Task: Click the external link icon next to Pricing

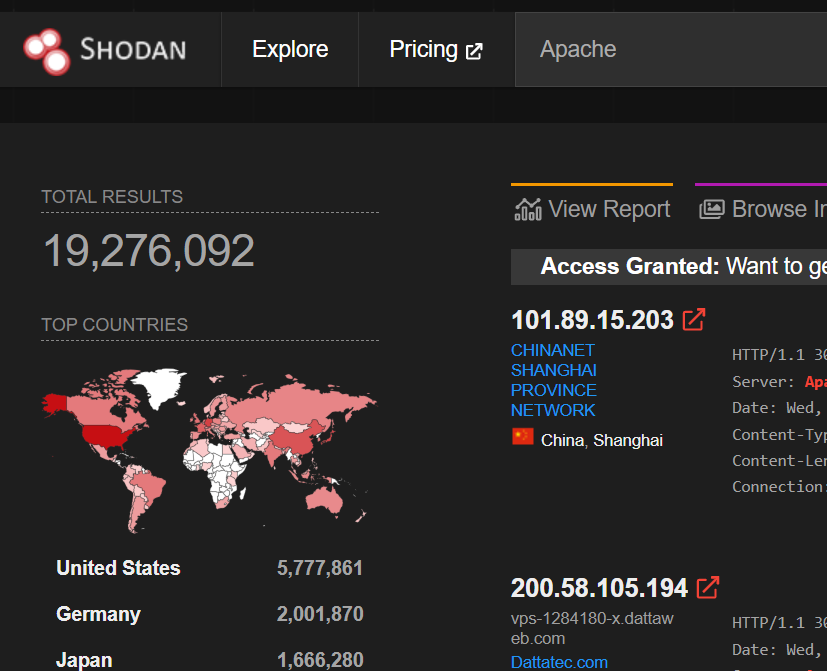Action: 473,49
